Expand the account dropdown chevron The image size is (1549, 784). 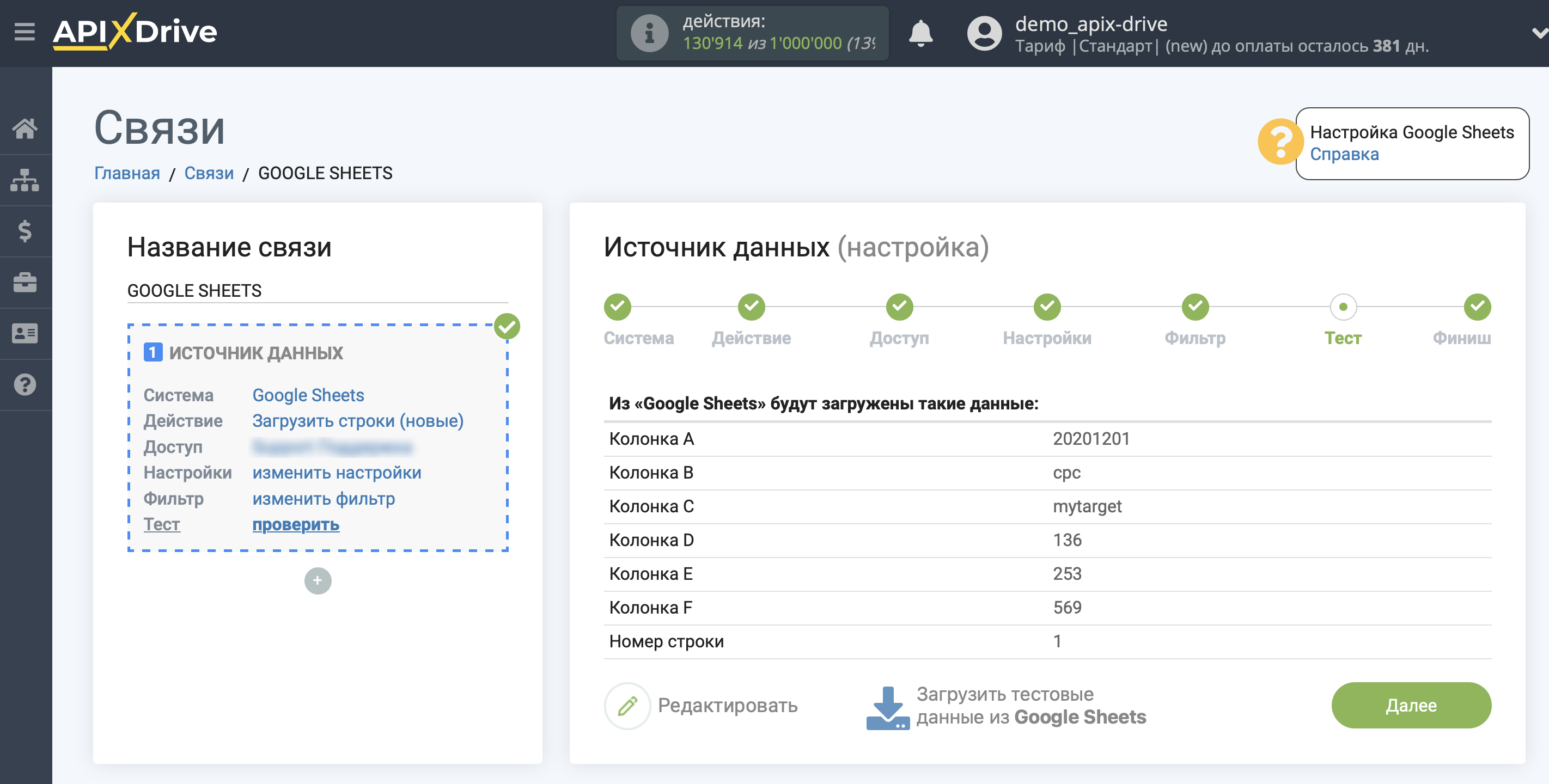tap(1539, 33)
